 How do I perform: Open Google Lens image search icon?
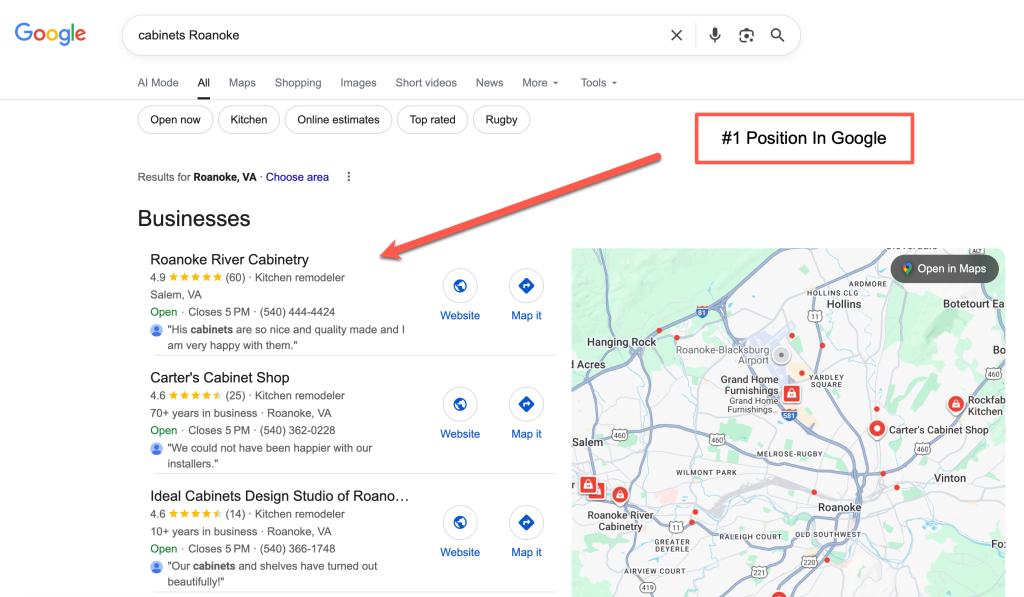tap(746, 35)
